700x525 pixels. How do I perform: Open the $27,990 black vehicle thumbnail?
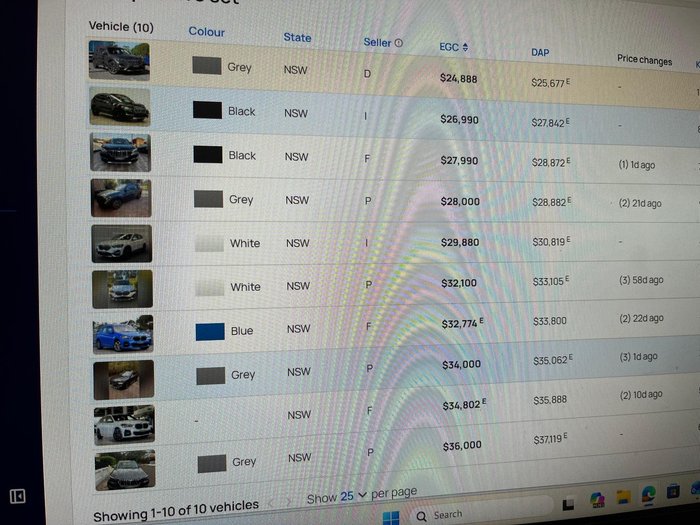coord(121,152)
